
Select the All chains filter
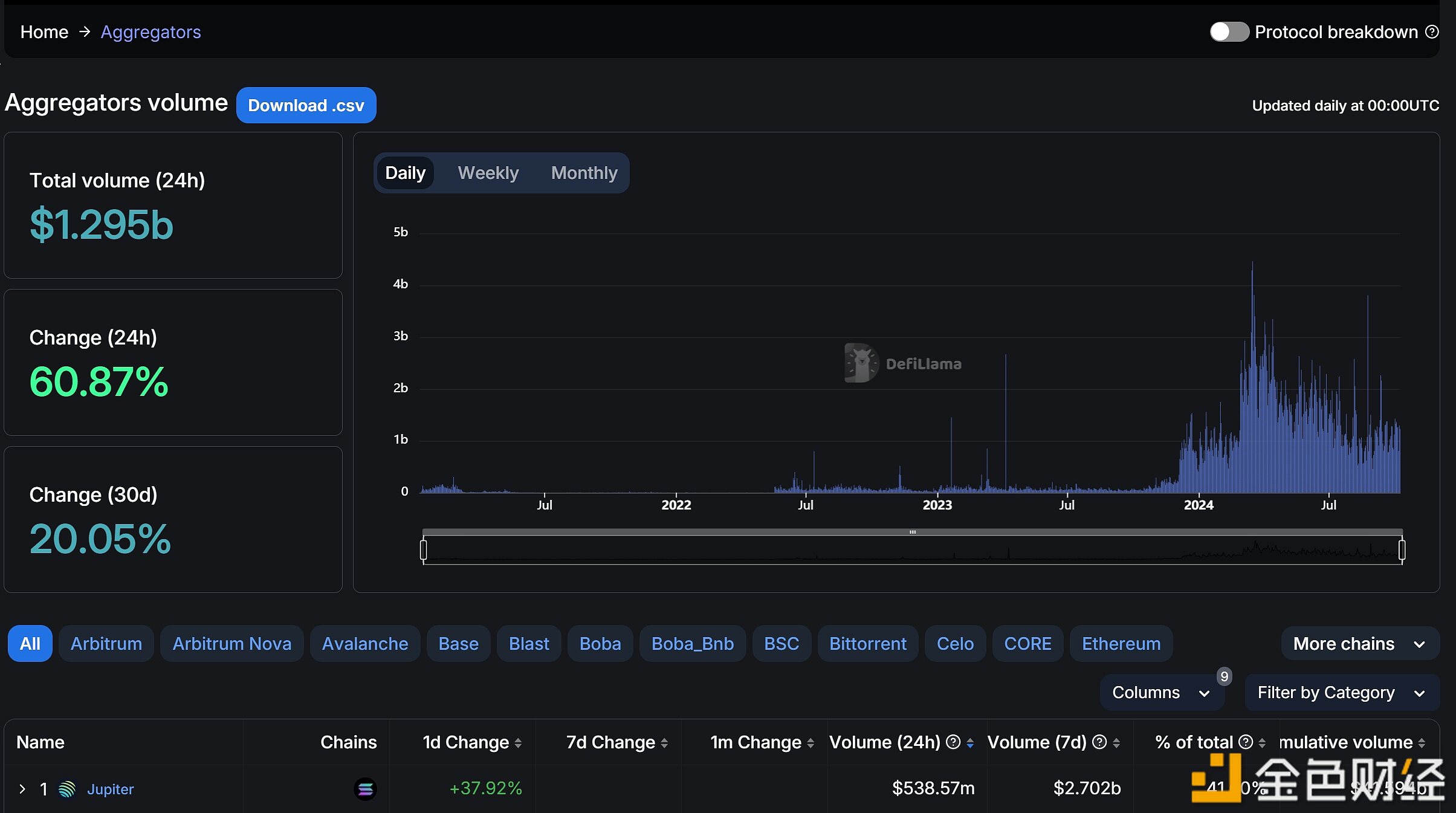pyautogui.click(x=30, y=644)
